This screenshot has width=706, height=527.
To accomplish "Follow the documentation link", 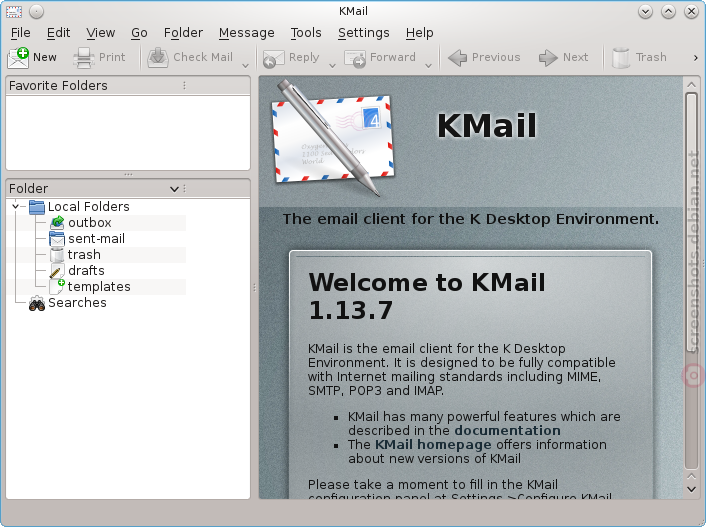I will [507, 431].
